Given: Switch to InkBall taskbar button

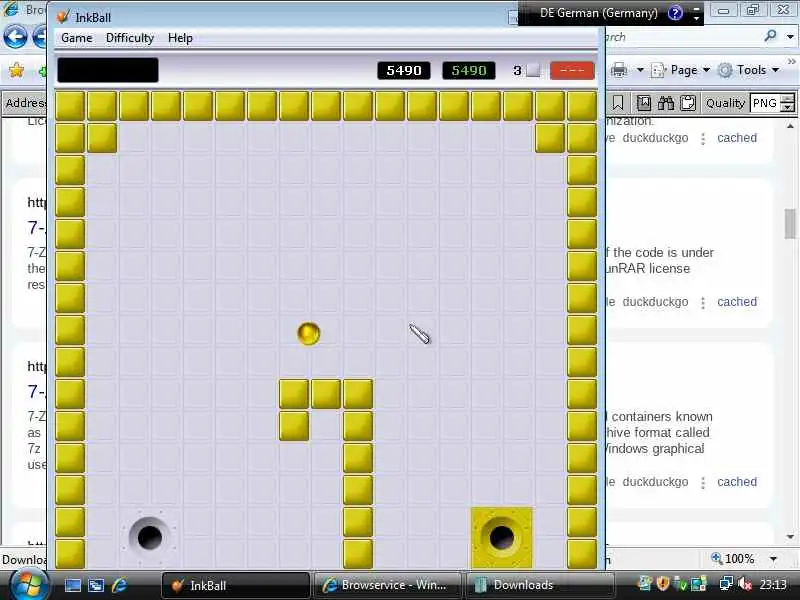Looking at the screenshot, I should pos(235,585).
